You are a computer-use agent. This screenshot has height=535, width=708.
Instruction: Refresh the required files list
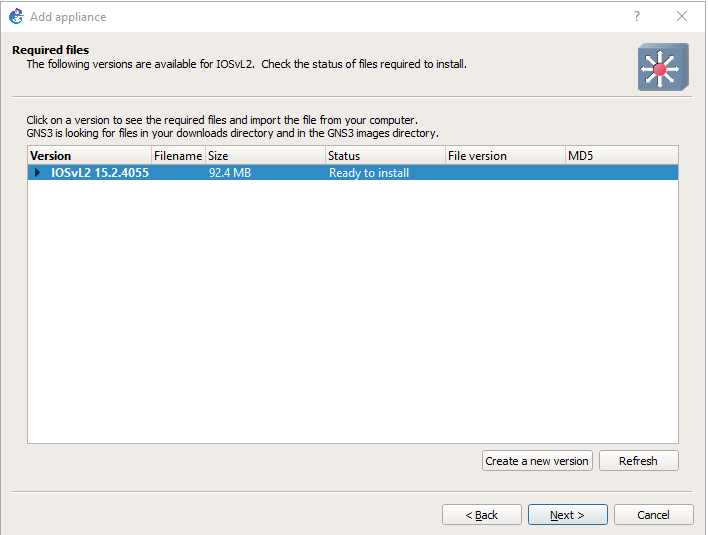638,461
